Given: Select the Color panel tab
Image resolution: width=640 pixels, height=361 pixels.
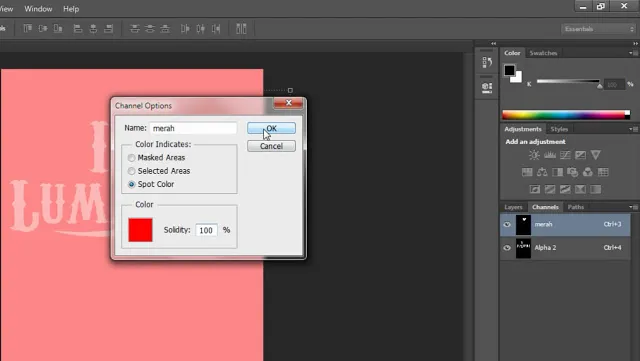Looking at the screenshot, I should (x=512, y=53).
